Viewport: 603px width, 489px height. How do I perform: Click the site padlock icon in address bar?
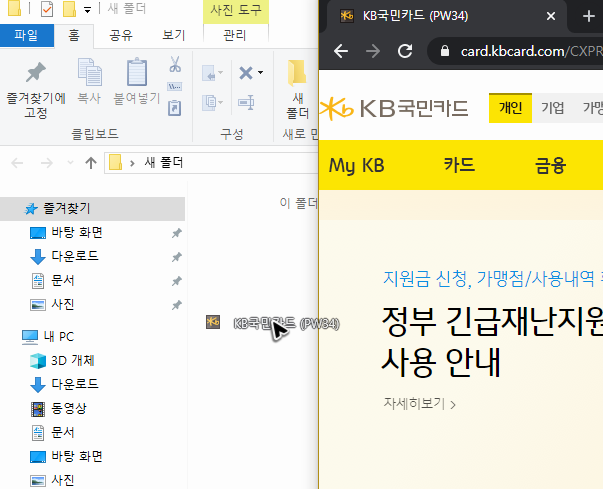(445, 51)
